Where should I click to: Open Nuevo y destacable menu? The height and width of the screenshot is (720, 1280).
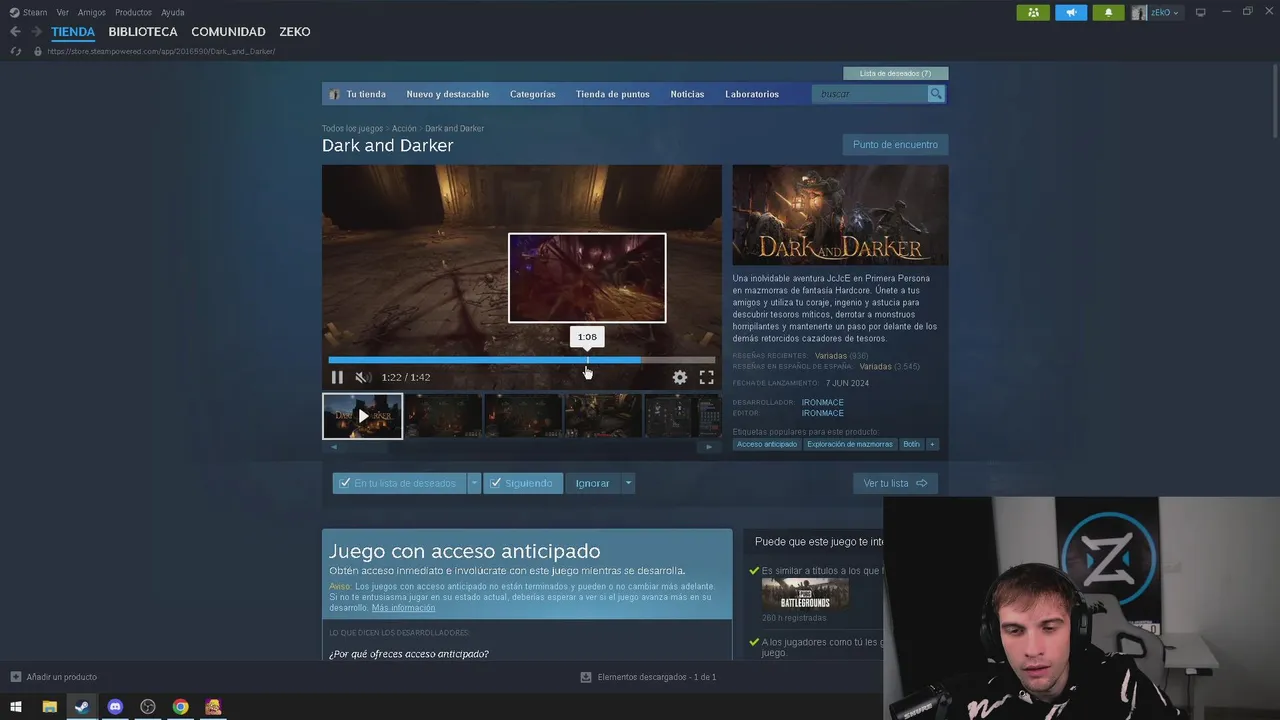tap(448, 94)
